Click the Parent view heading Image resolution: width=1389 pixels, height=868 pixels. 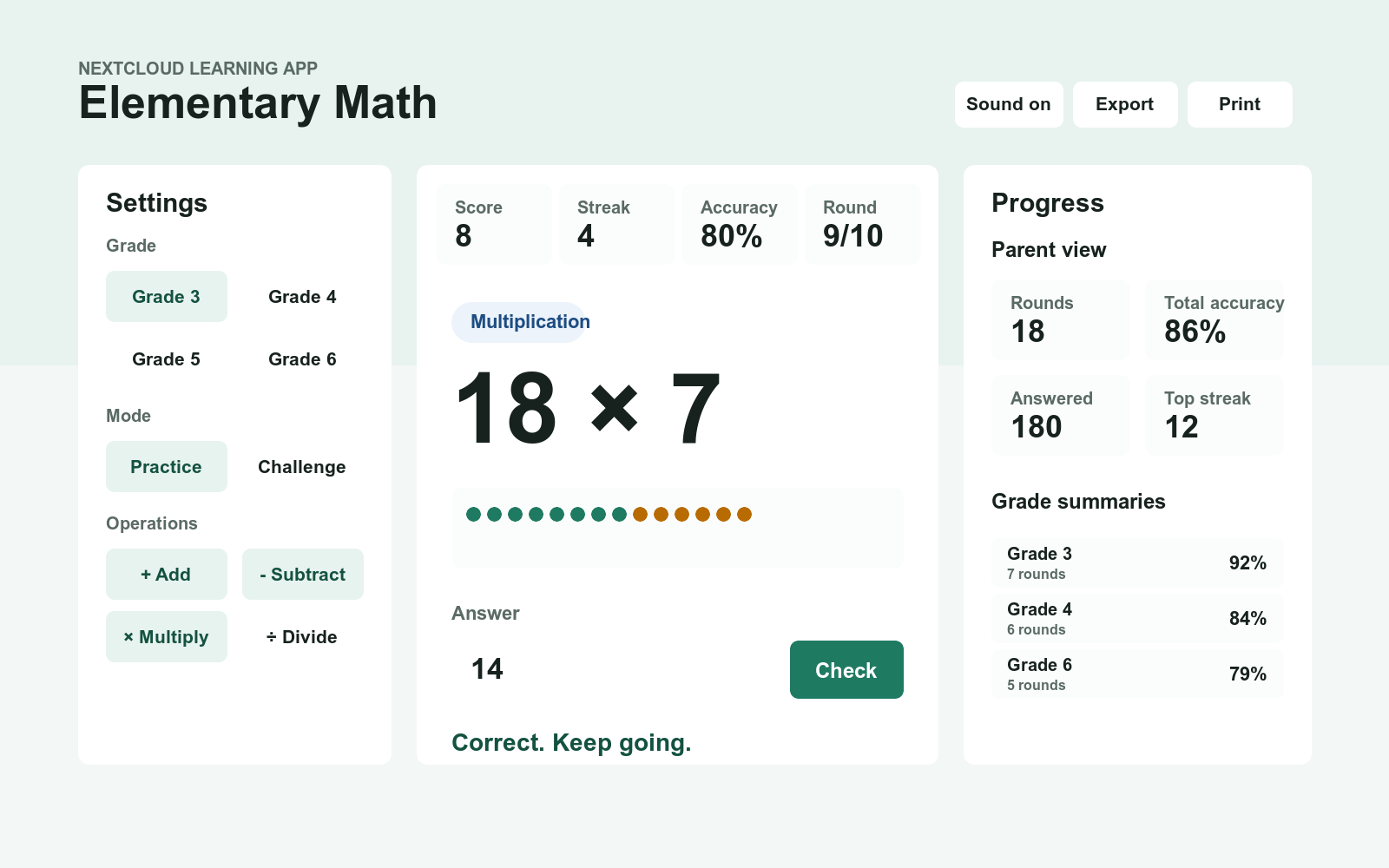point(1049,250)
